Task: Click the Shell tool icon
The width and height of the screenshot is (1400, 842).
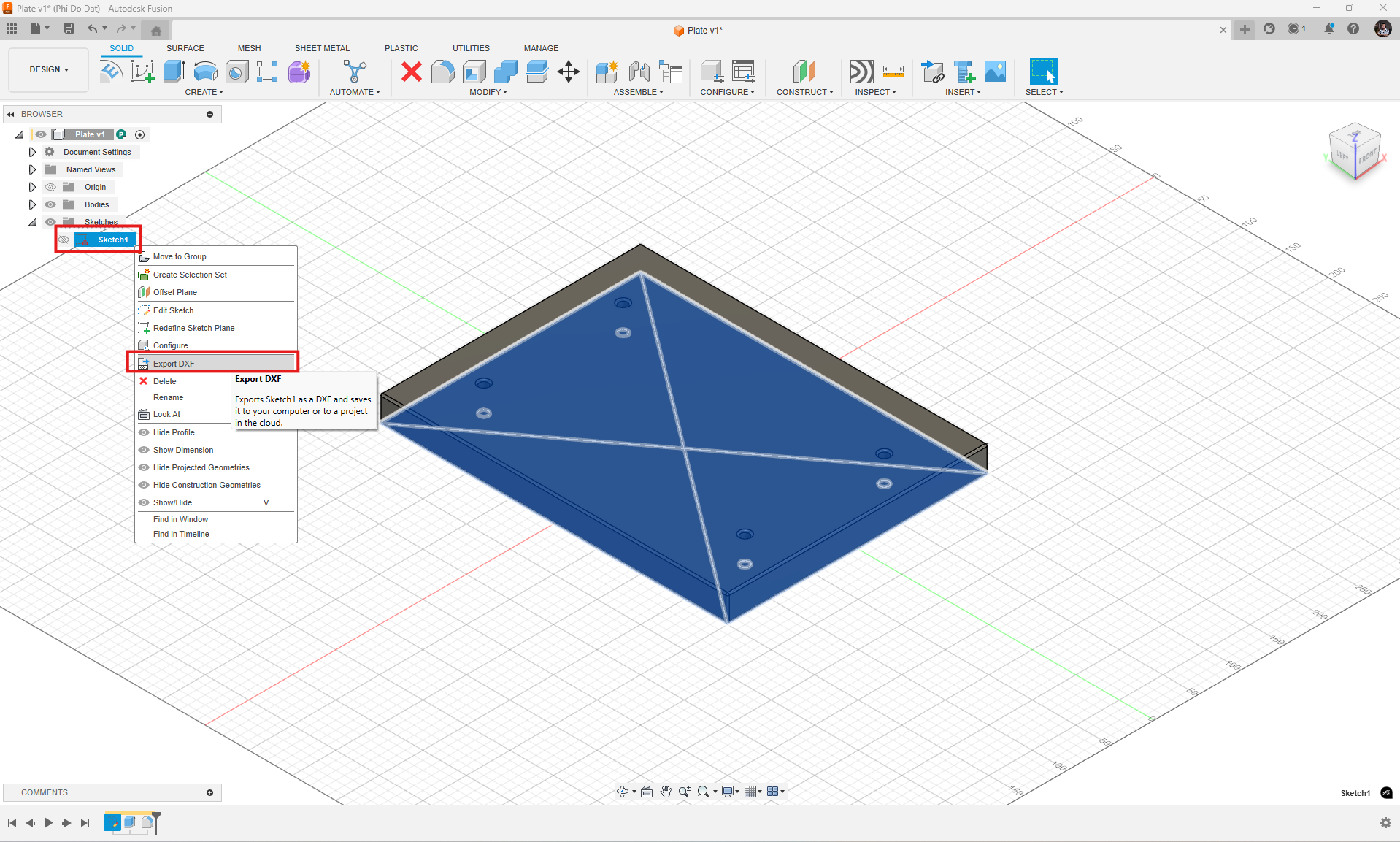Action: [x=474, y=72]
